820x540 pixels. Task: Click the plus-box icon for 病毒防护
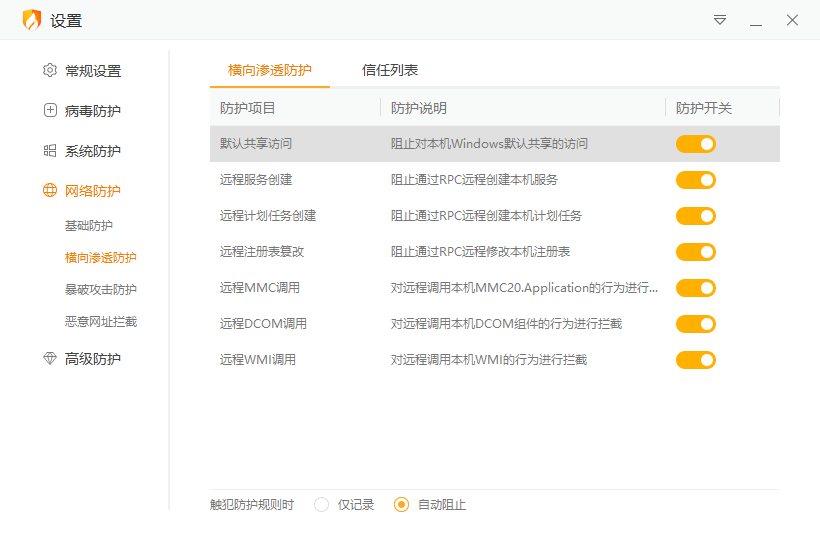click(50, 111)
